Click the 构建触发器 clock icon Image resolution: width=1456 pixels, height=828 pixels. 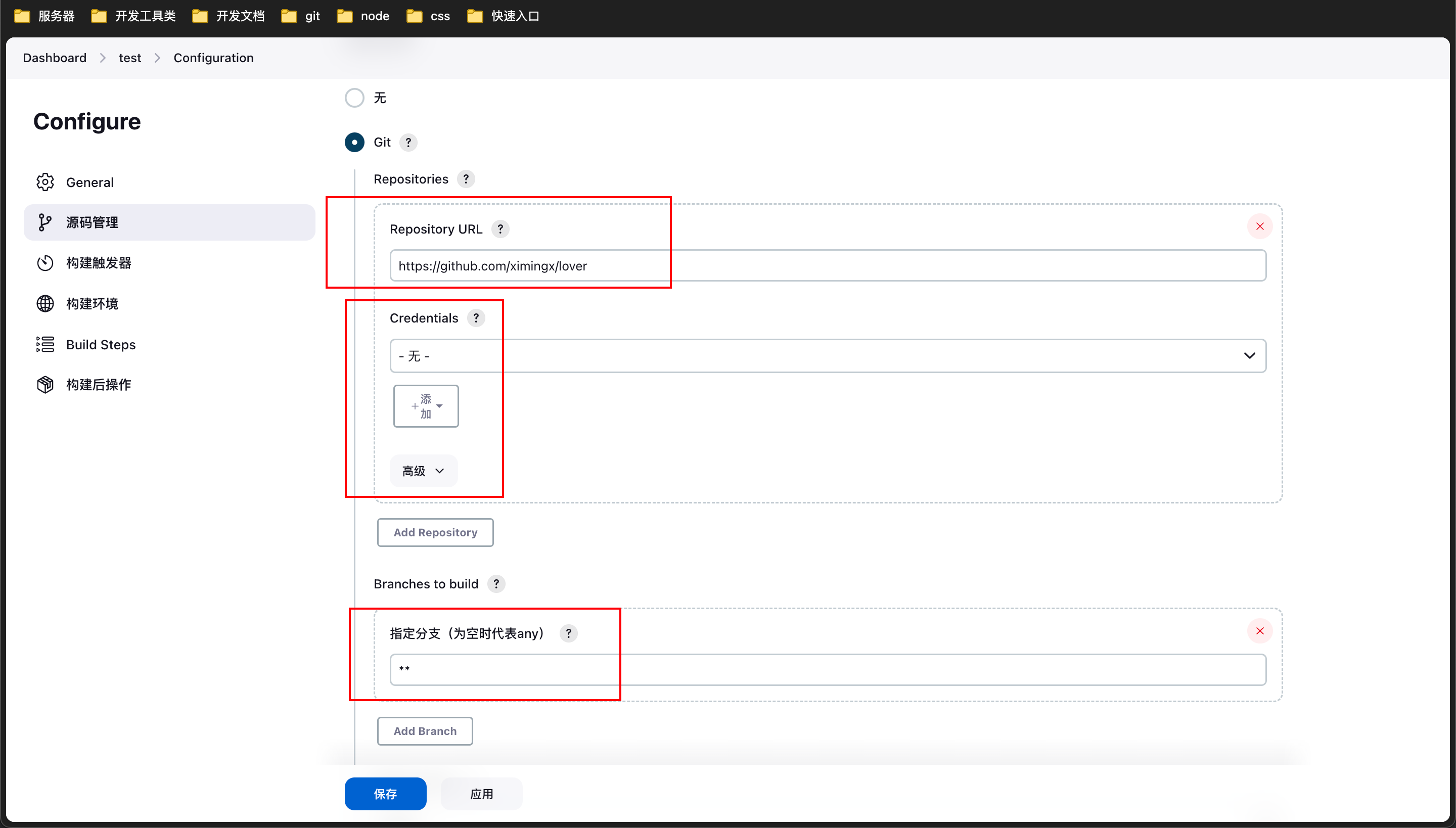[45, 263]
